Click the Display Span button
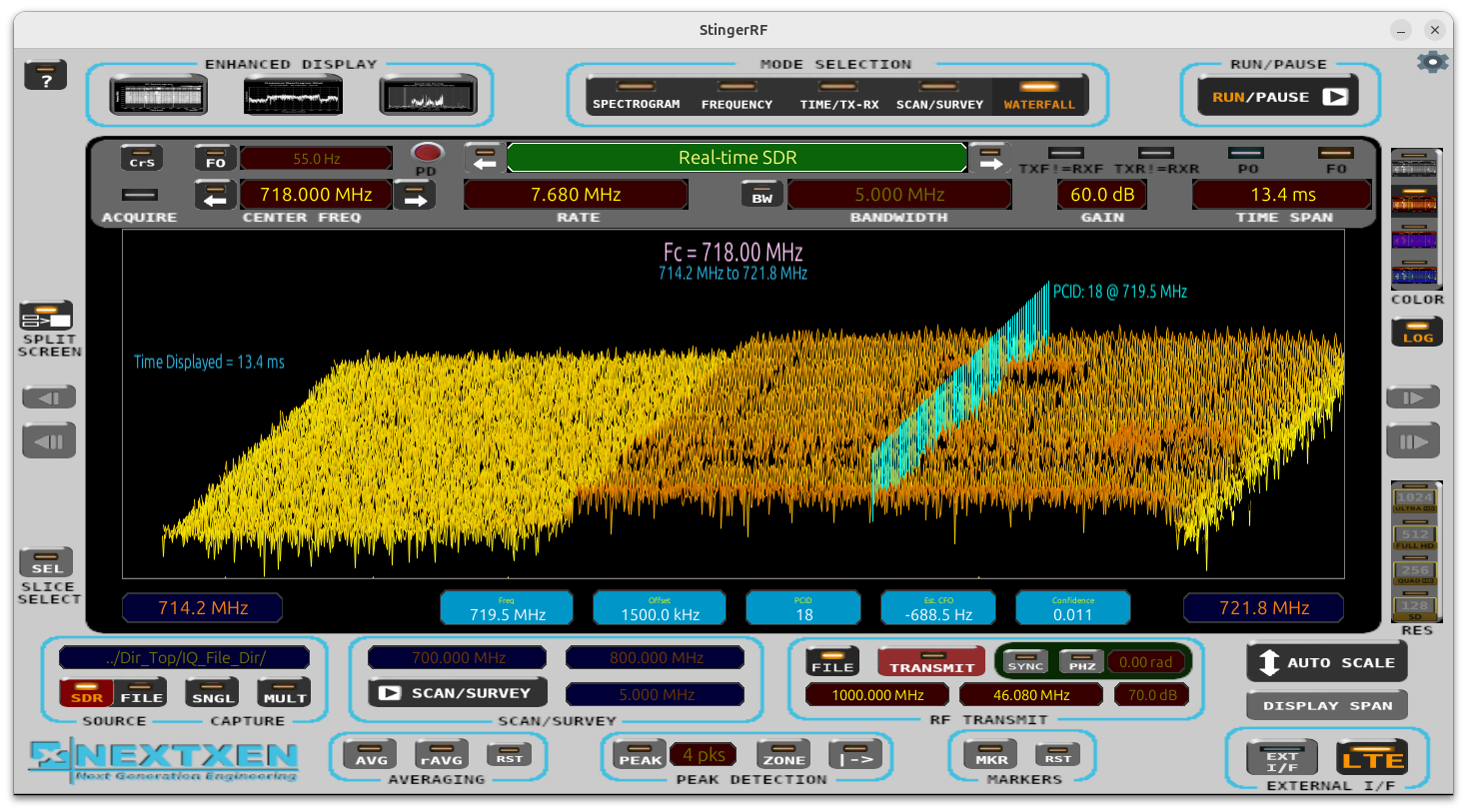Screen dimensions: 1467x812 point(1326,705)
